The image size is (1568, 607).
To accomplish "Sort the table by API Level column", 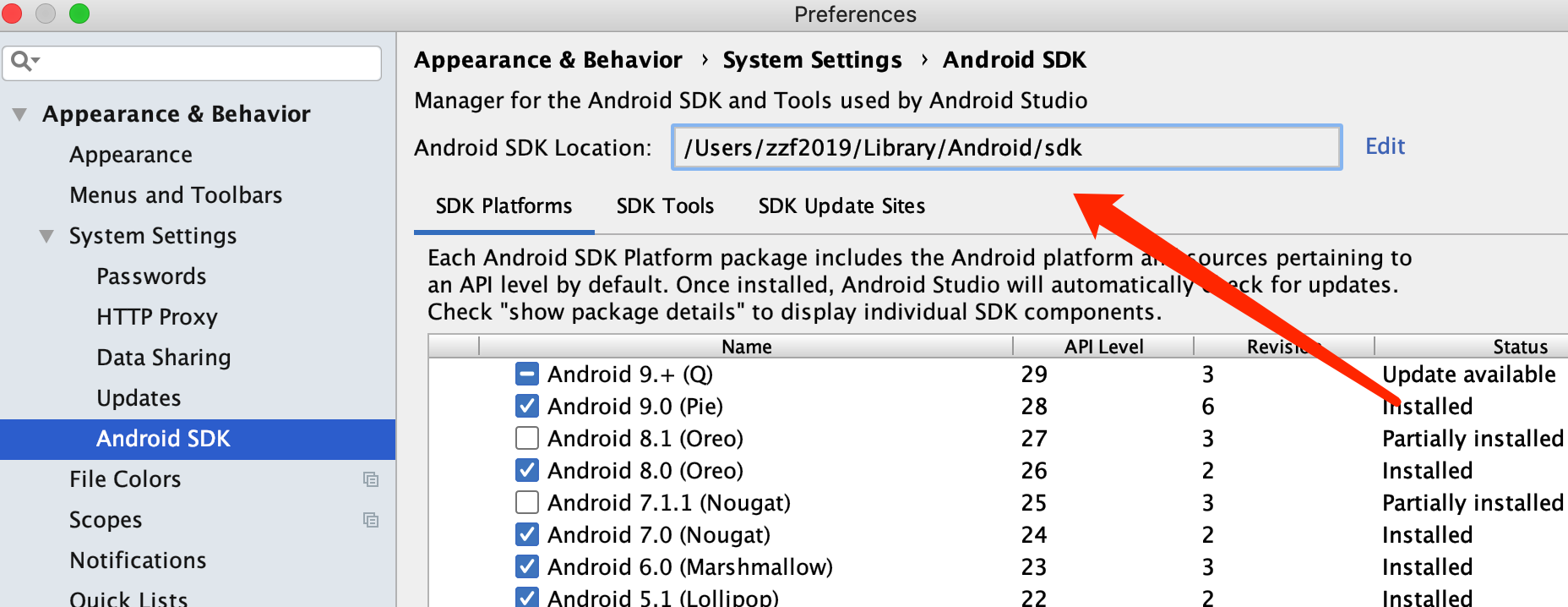I will point(1102,347).
